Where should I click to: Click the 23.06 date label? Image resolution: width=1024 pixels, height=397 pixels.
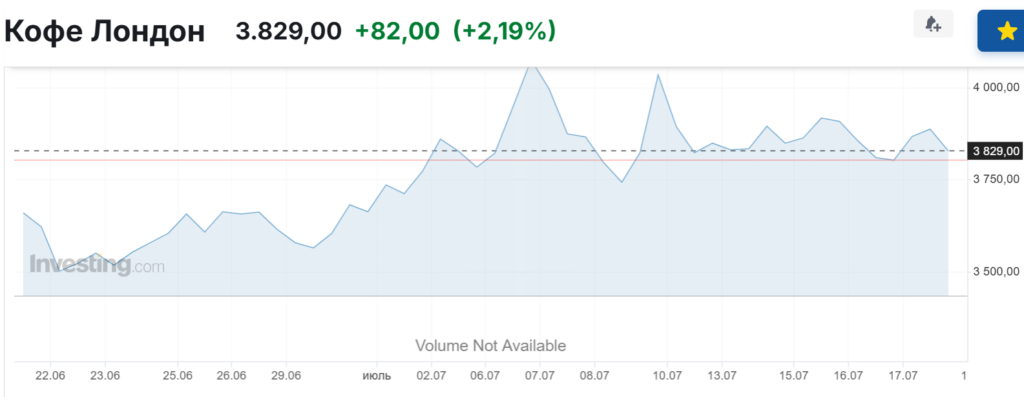point(106,375)
